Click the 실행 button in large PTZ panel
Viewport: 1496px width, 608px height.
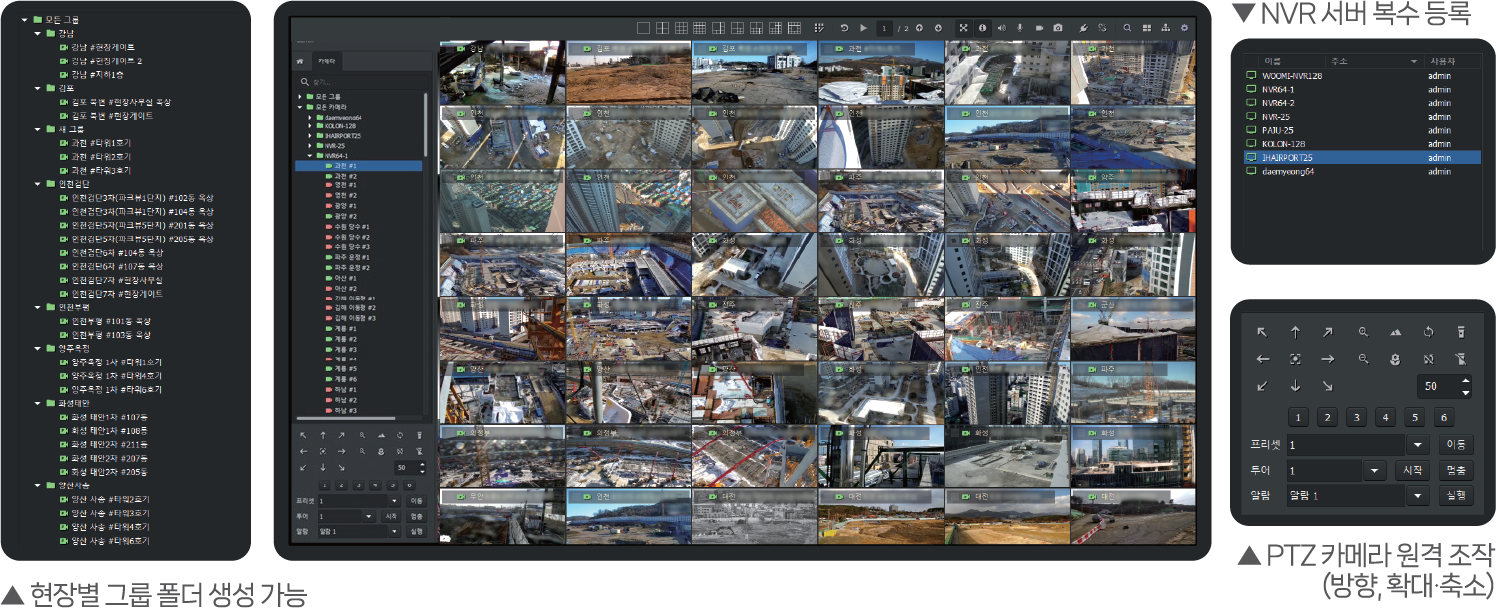(x=1455, y=495)
